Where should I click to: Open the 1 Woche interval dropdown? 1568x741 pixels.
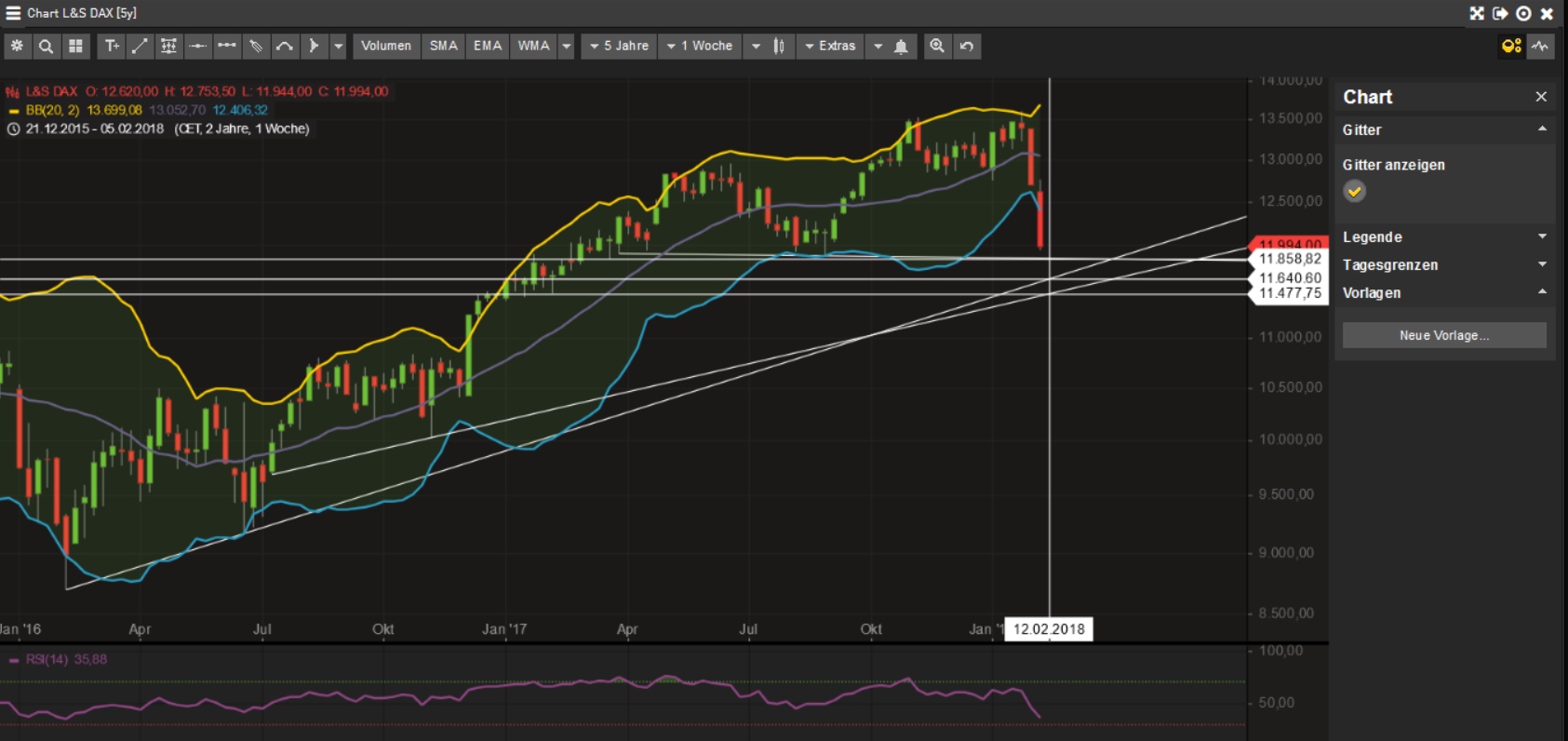pyautogui.click(x=700, y=46)
